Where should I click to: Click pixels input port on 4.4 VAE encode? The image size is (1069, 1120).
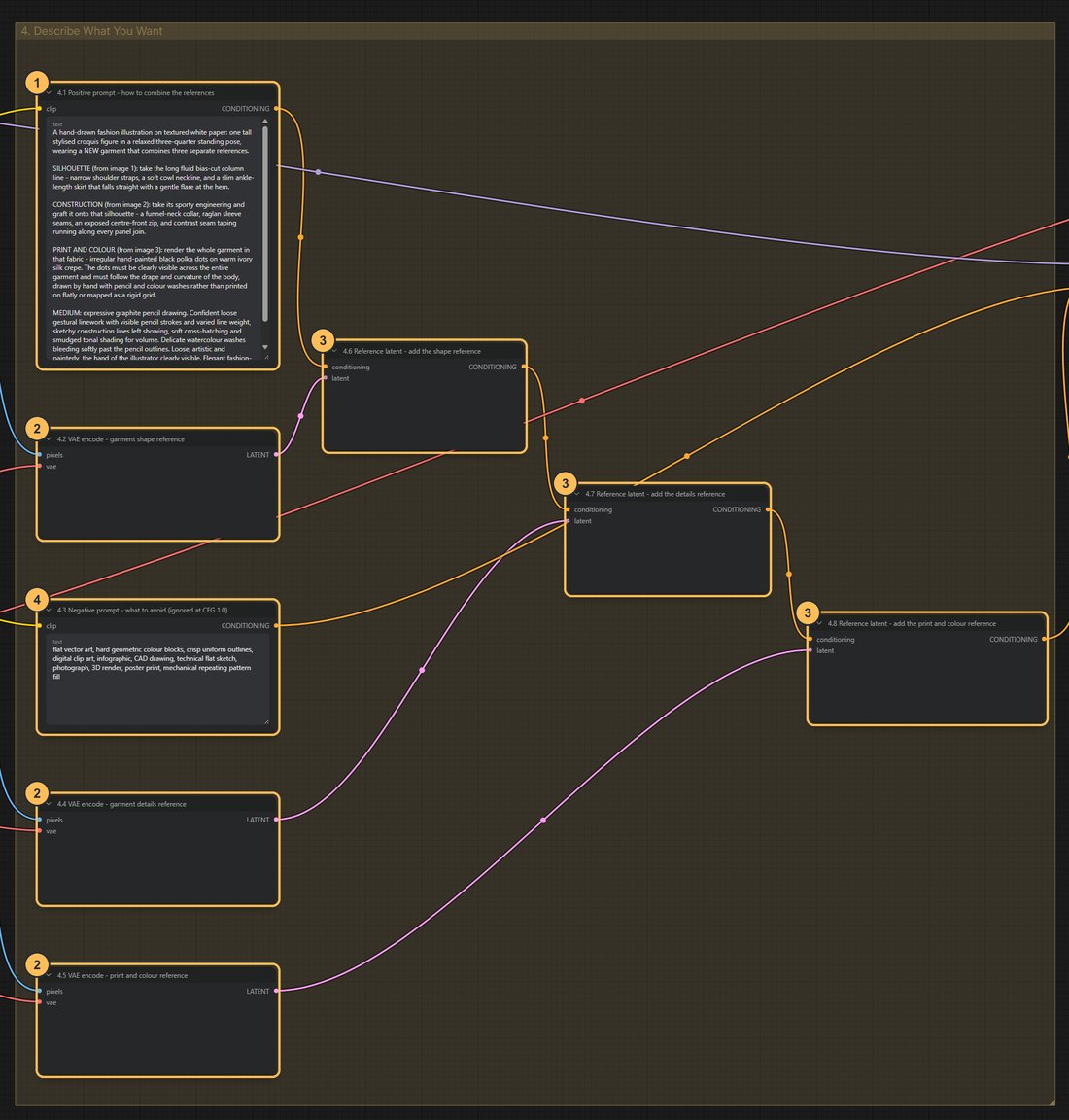point(39,820)
